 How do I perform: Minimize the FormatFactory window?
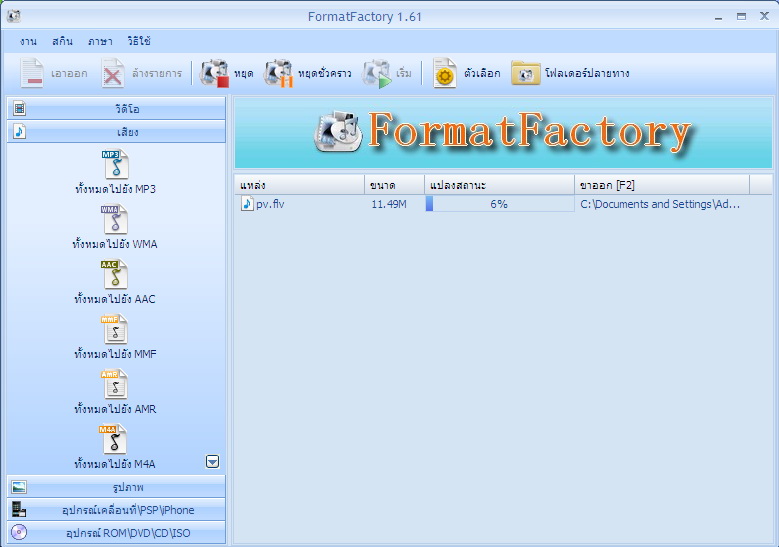718,17
